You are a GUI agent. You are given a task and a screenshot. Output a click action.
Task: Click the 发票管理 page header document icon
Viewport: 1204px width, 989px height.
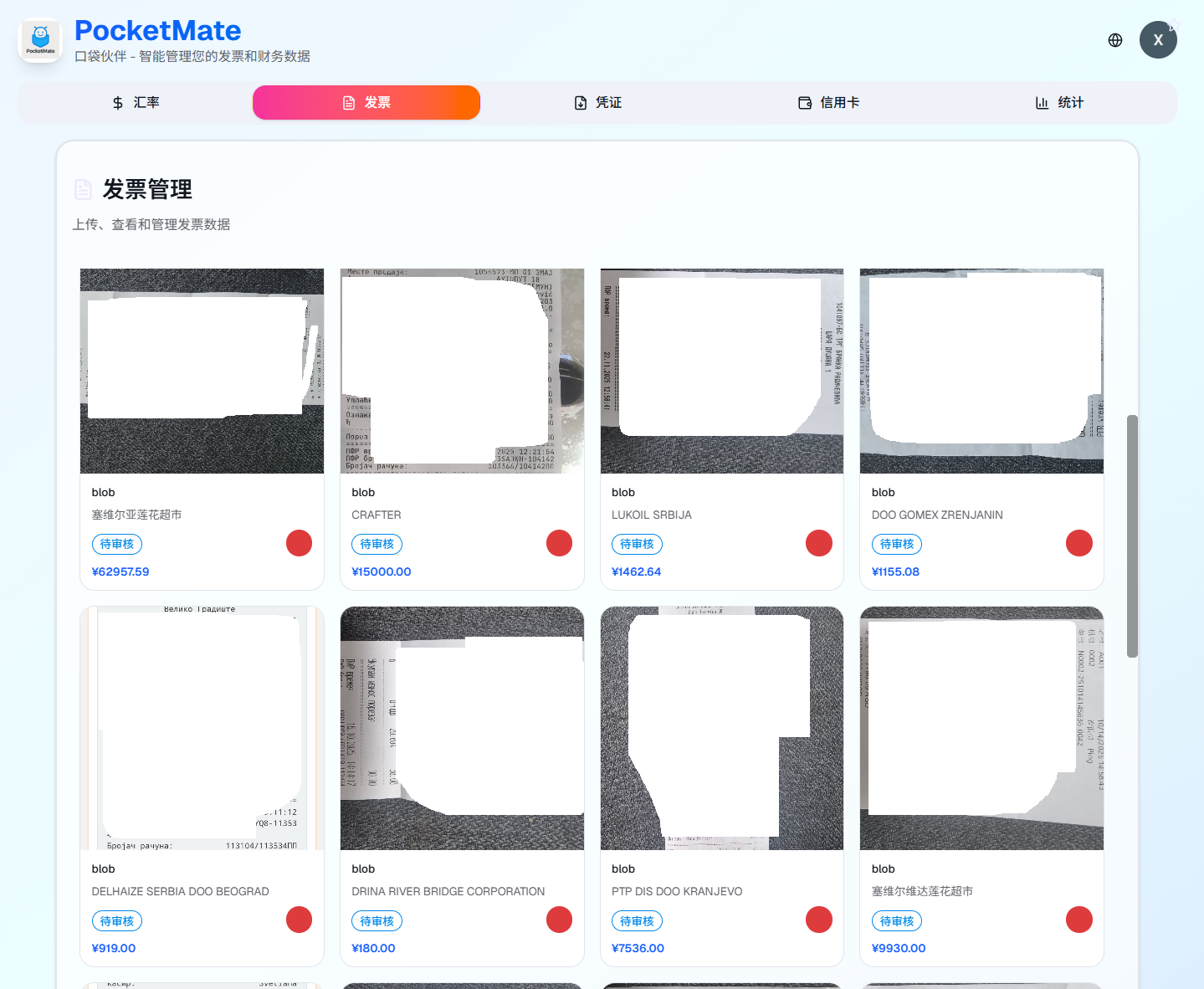point(83,189)
